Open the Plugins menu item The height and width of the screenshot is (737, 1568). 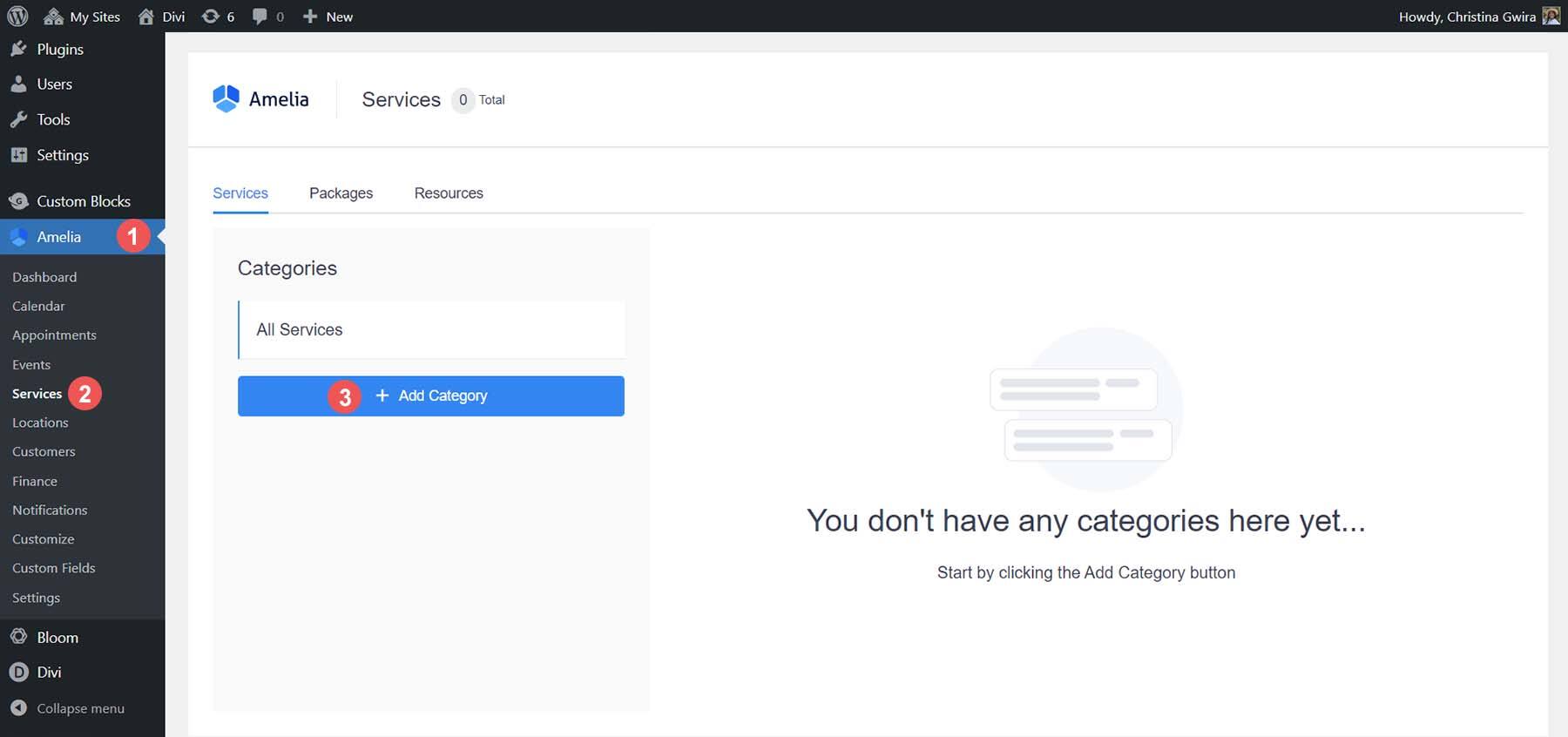(59, 50)
